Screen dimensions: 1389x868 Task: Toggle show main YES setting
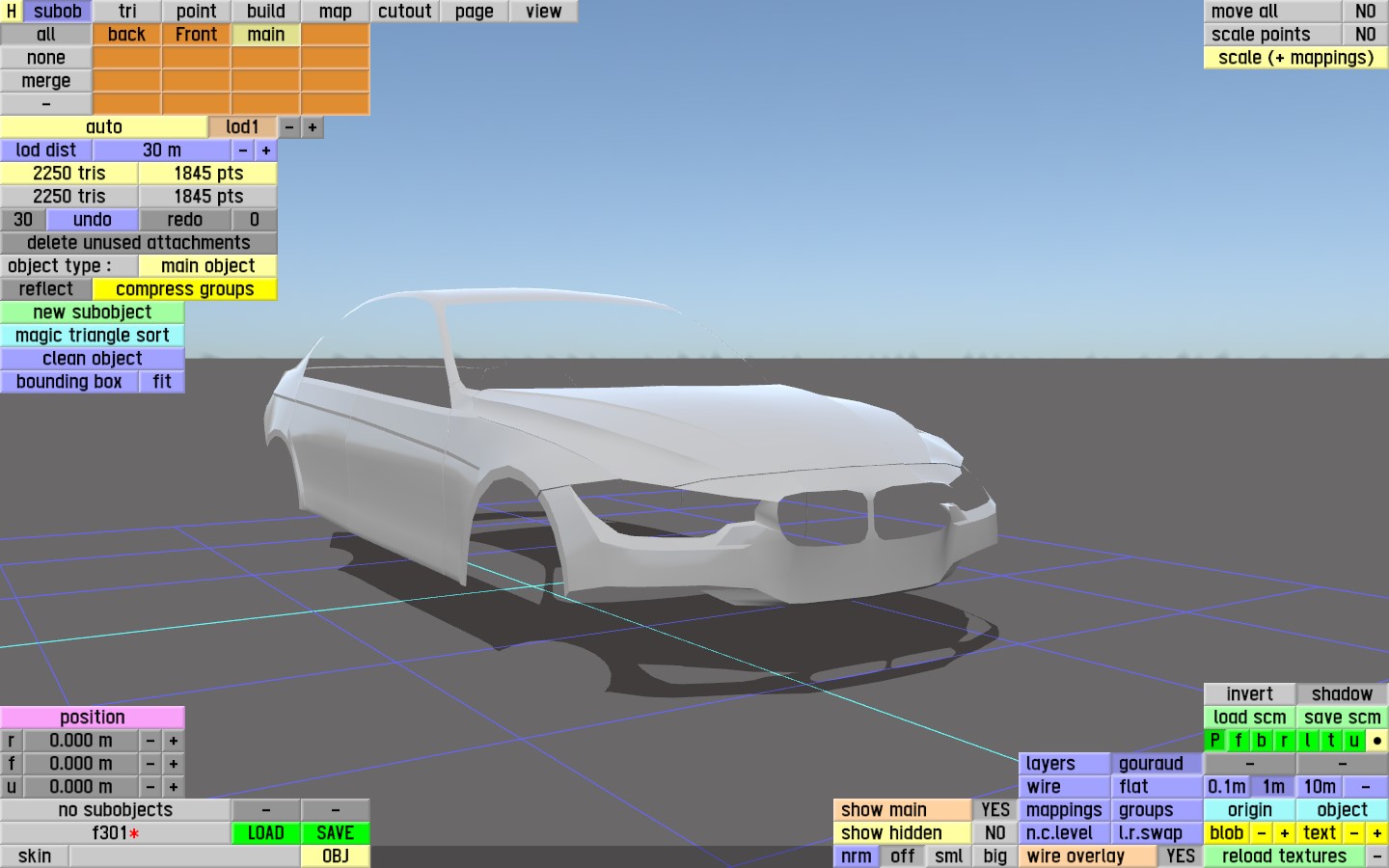995,810
